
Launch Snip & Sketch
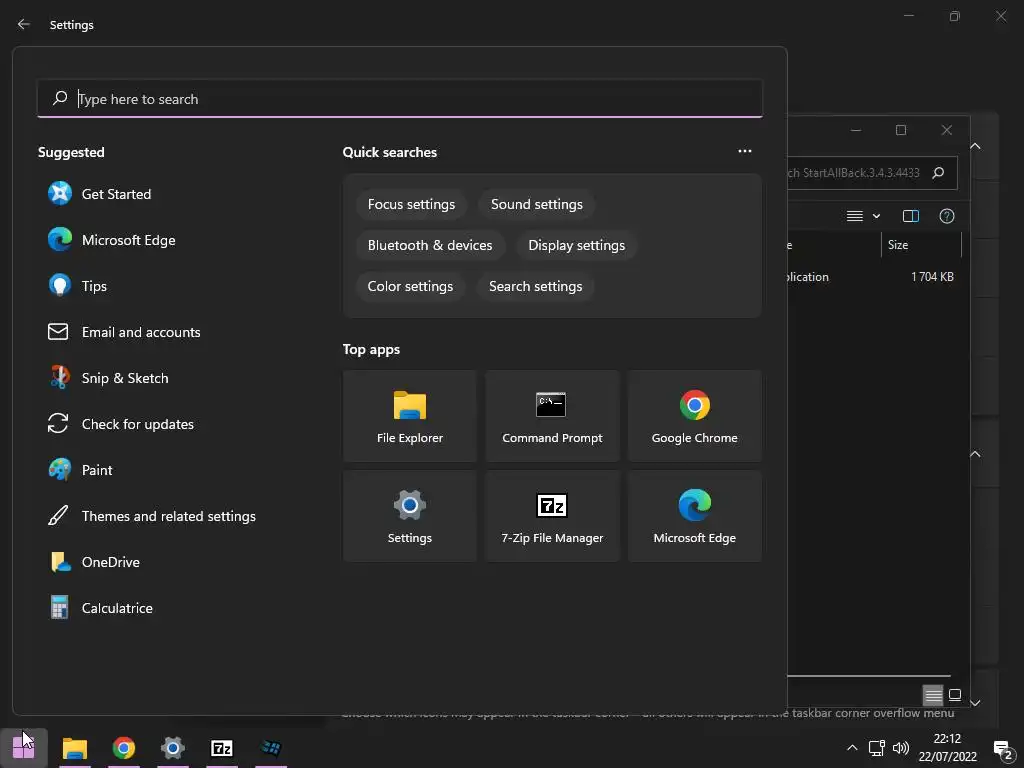pos(108,378)
